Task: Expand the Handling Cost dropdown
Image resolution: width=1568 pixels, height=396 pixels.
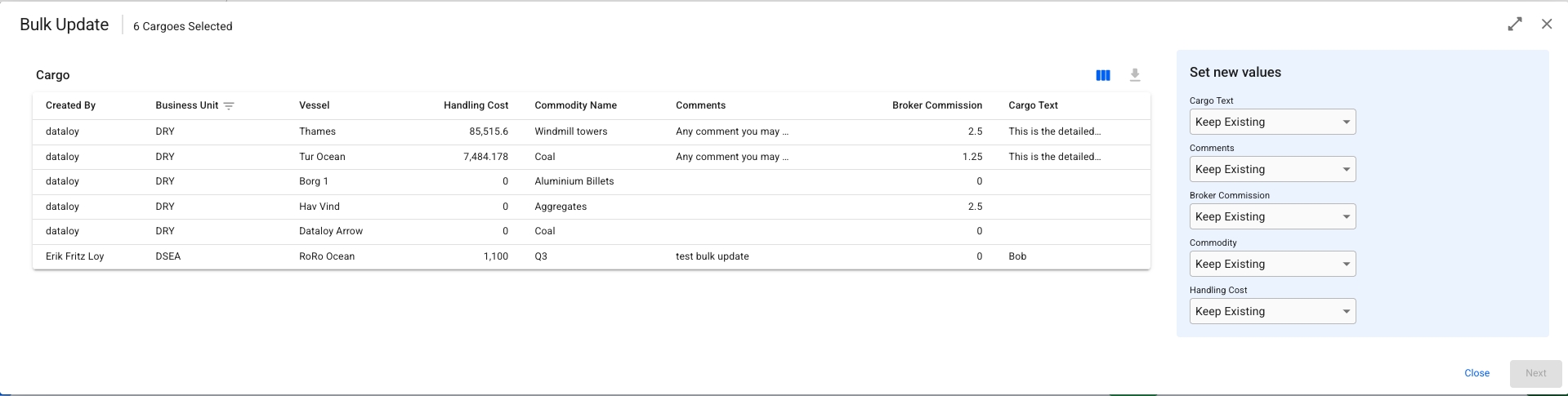Action: click(1272, 312)
